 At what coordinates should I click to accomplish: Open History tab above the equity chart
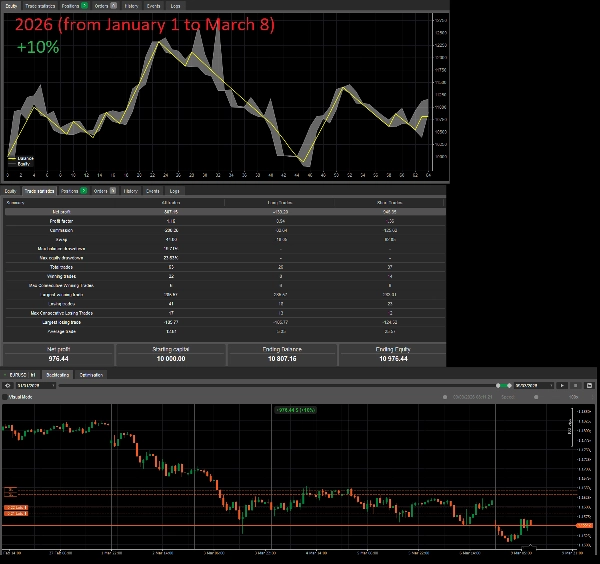(131, 6)
